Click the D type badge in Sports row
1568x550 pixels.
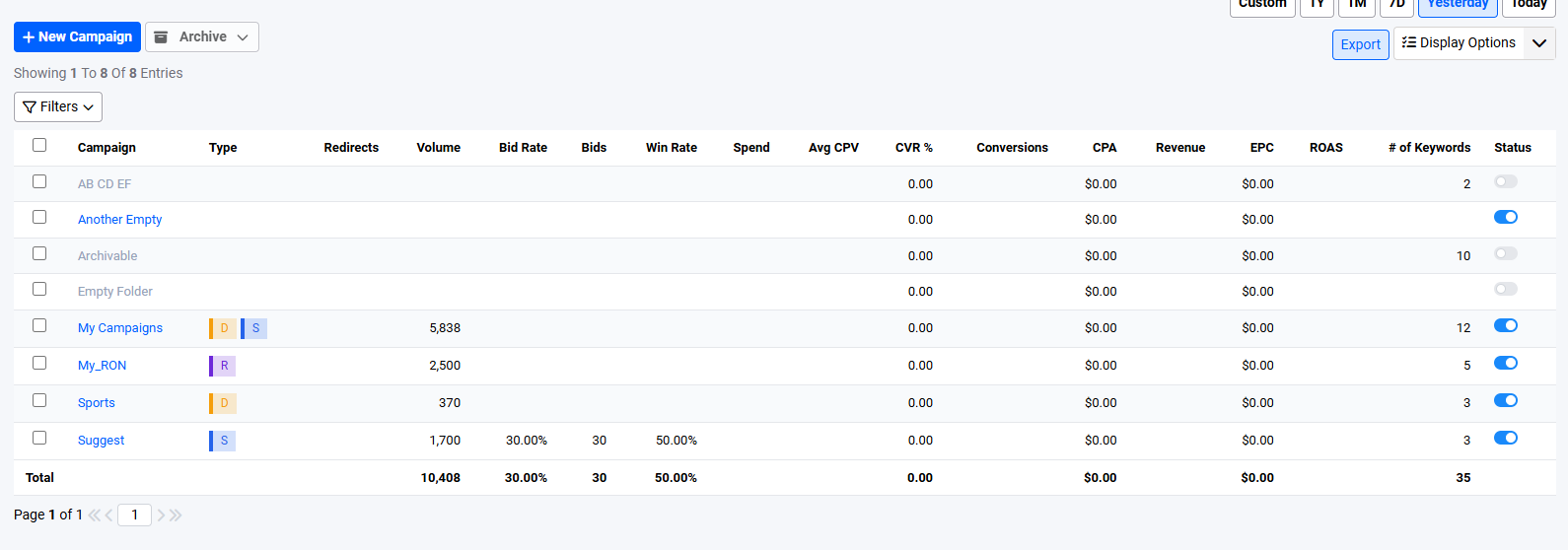click(223, 403)
